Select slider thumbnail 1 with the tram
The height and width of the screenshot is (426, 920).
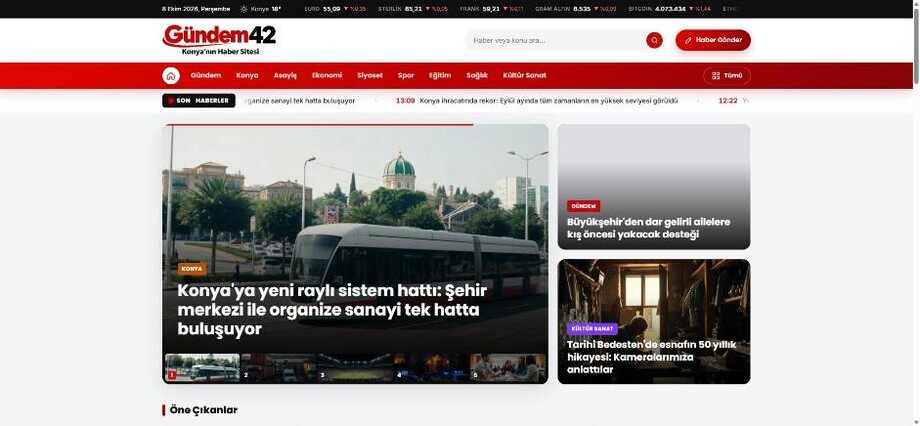(x=202, y=368)
